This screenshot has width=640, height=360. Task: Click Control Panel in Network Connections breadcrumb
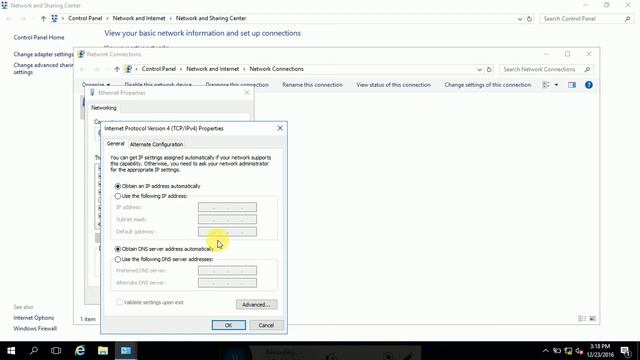[159, 69]
